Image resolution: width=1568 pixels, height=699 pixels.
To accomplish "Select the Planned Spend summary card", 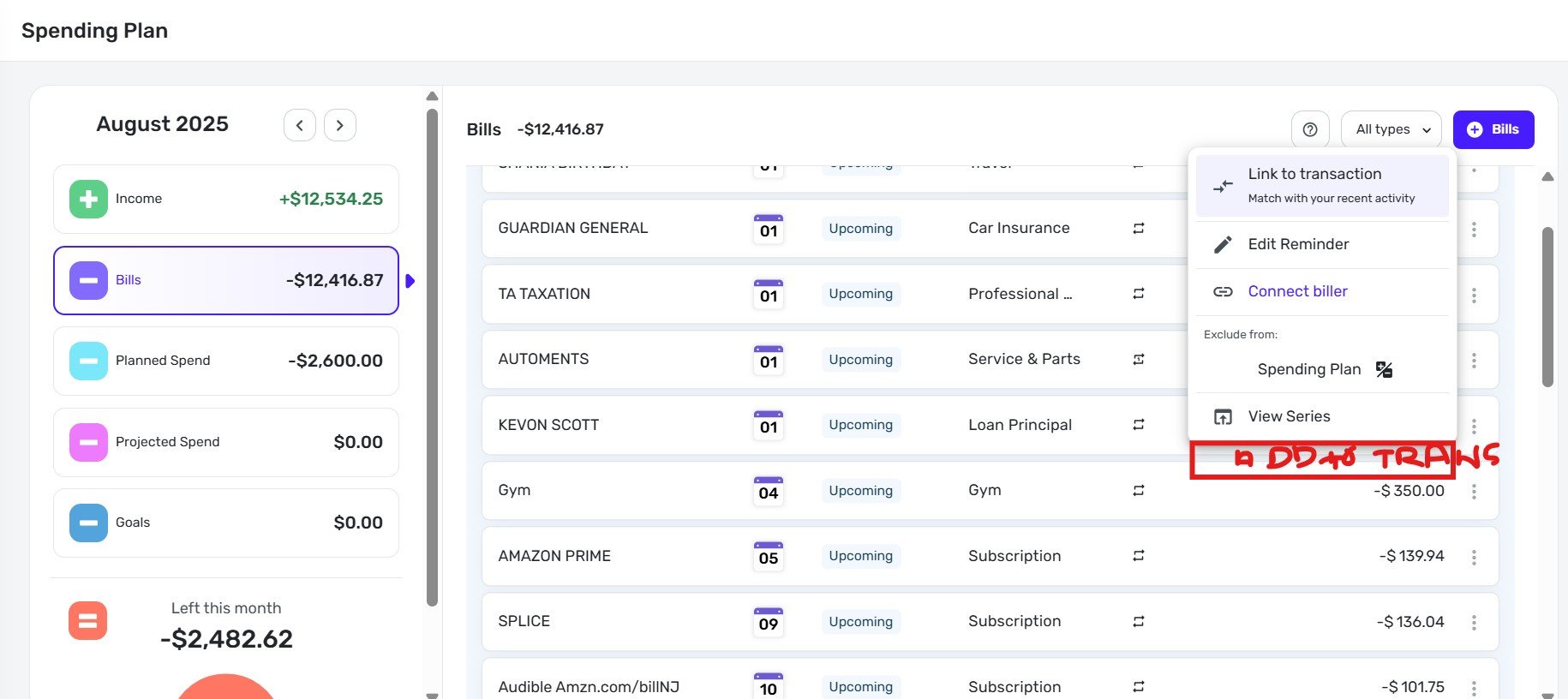I will 226,361.
